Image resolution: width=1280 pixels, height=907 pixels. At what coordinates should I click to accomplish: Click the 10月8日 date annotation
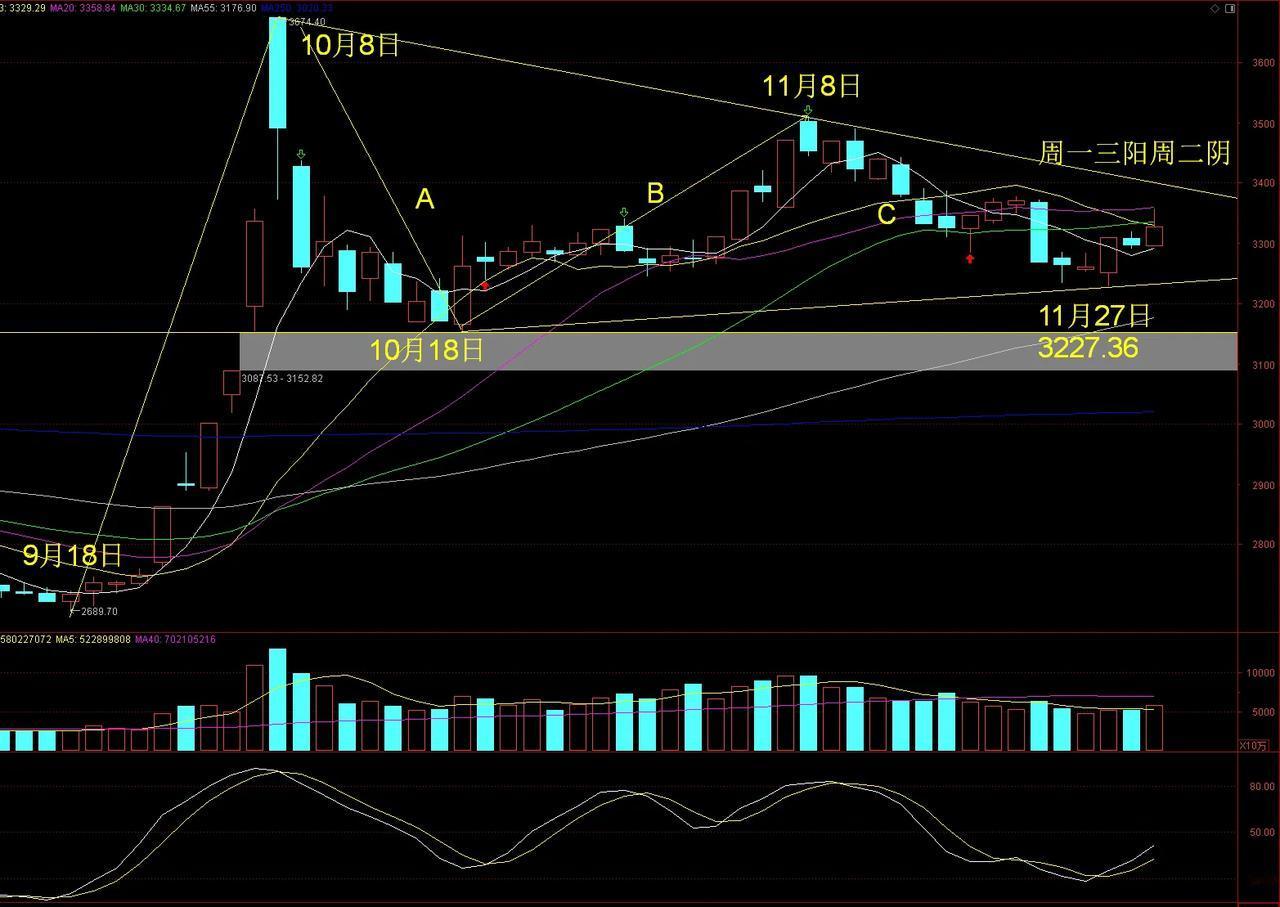(351, 45)
